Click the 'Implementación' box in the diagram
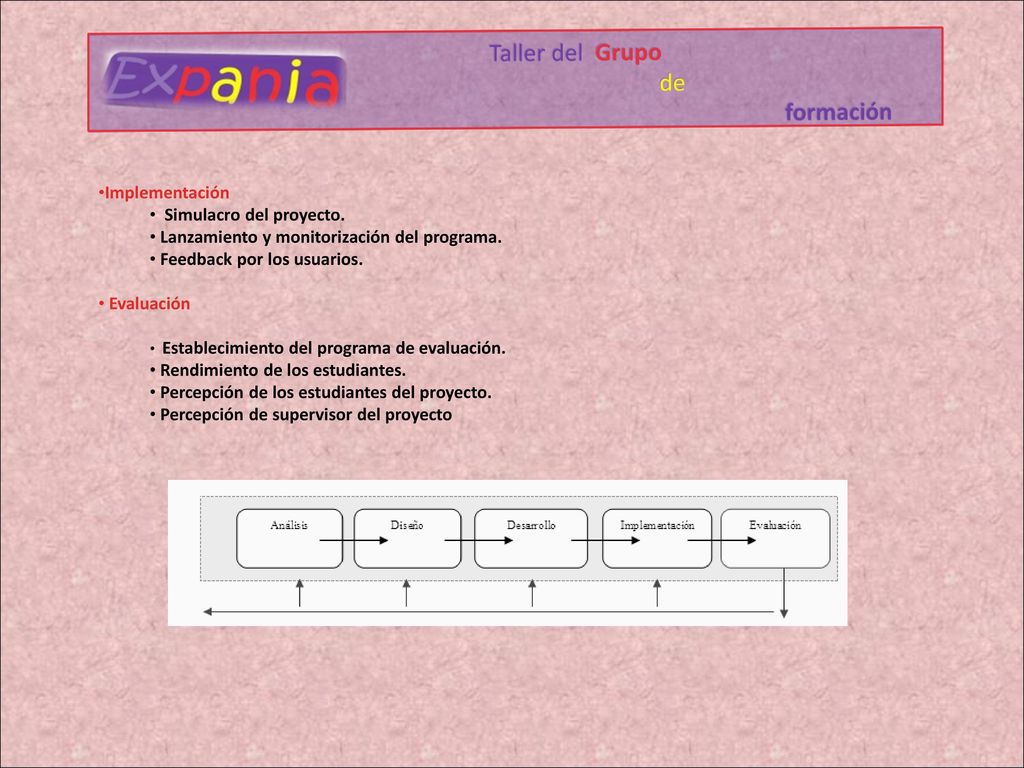1024x768 pixels. pos(657,539)
